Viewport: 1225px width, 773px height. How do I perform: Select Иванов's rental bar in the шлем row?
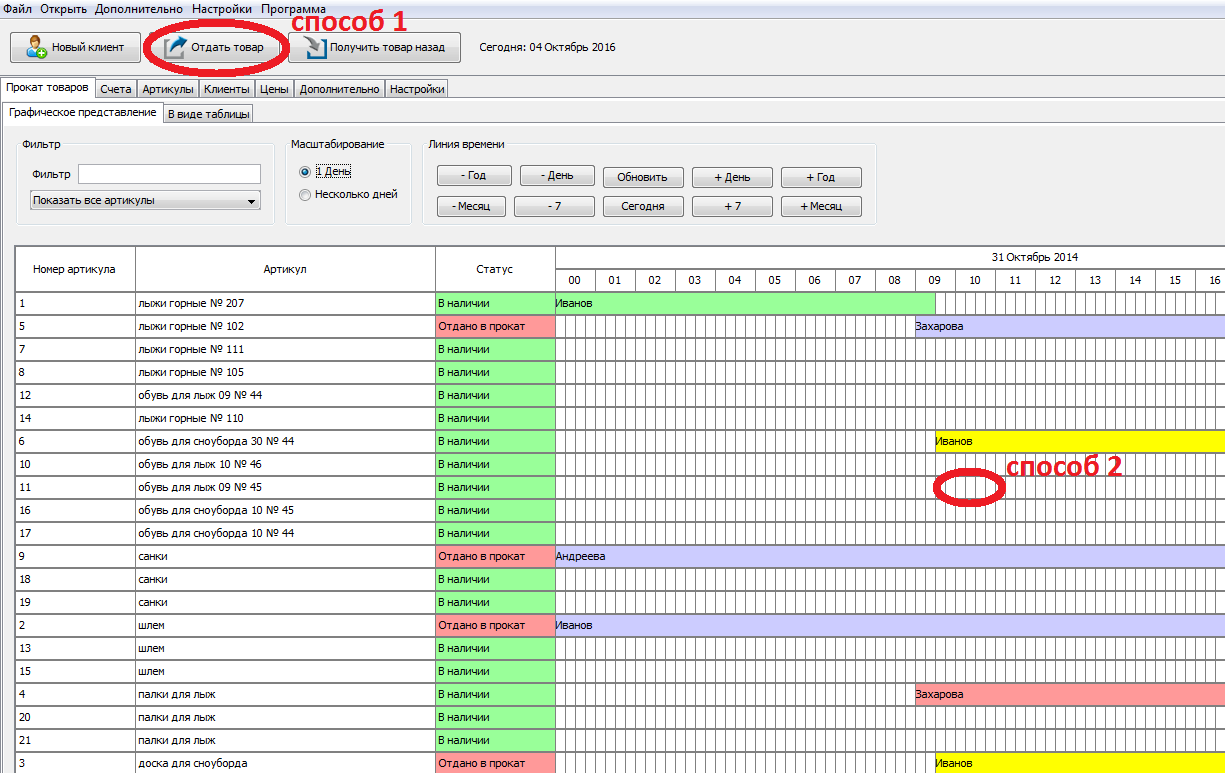coord(890,625)
